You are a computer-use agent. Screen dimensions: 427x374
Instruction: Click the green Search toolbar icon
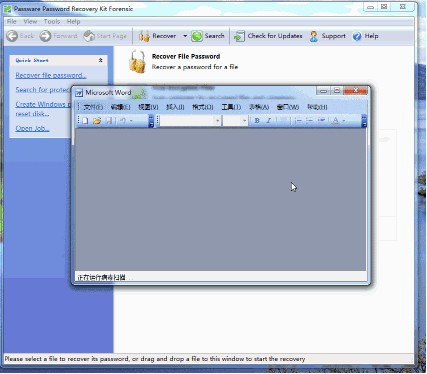click(x=197, y=36)
